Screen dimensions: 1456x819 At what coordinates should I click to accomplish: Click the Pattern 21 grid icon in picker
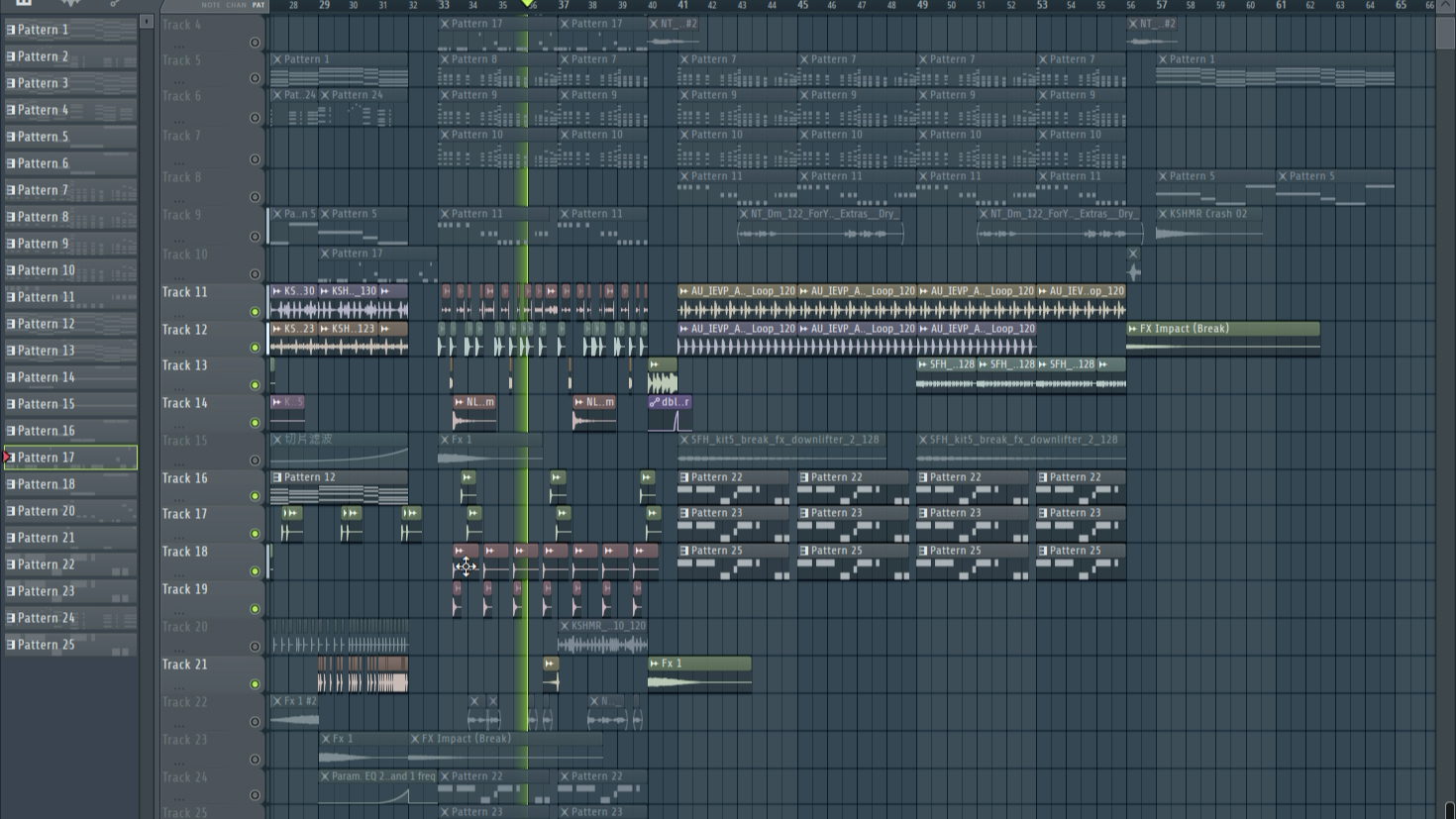click(x=11, y=538)
